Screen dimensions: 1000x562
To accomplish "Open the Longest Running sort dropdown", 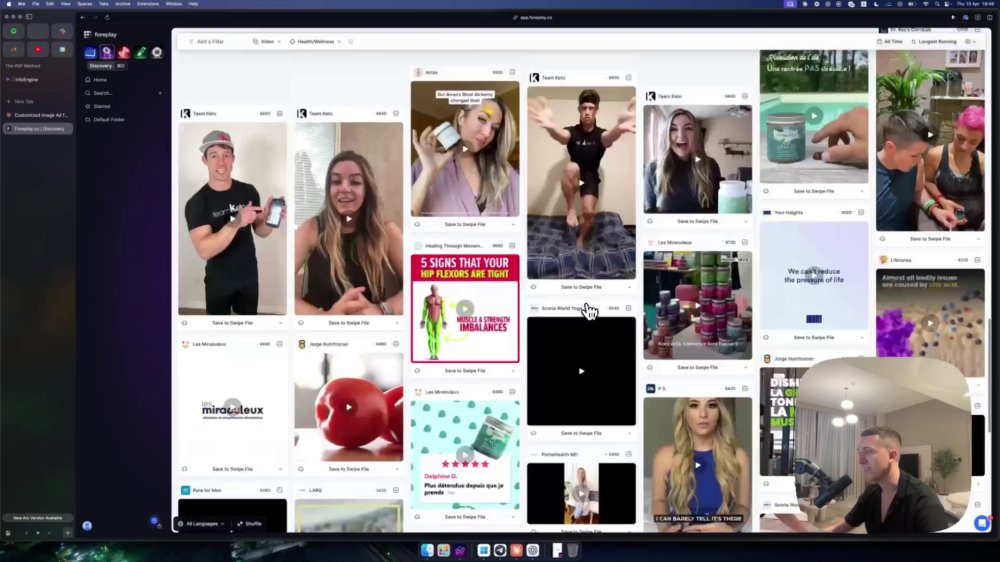I will [x=934, y=41].
